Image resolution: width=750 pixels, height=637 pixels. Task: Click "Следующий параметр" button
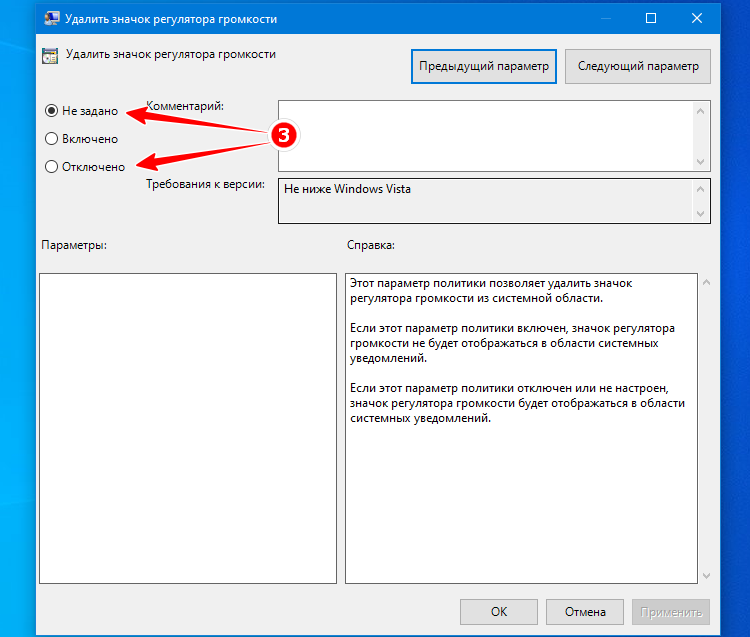638,66
